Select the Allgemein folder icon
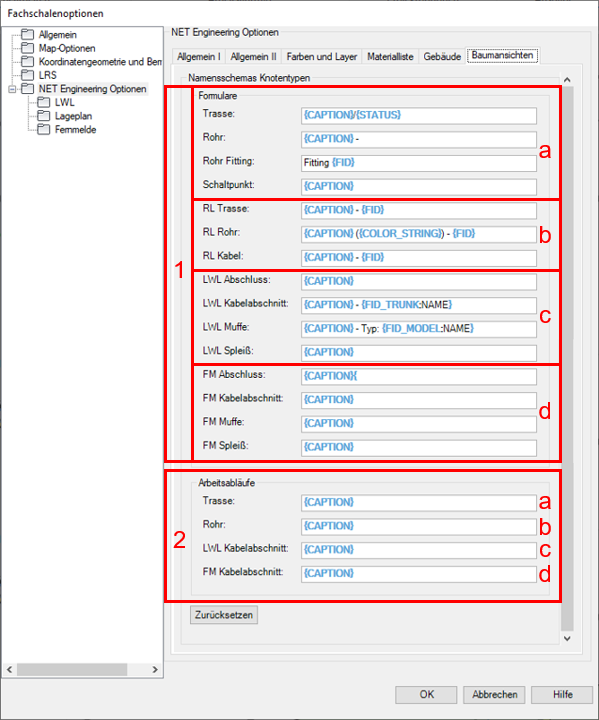 (28, 34)
